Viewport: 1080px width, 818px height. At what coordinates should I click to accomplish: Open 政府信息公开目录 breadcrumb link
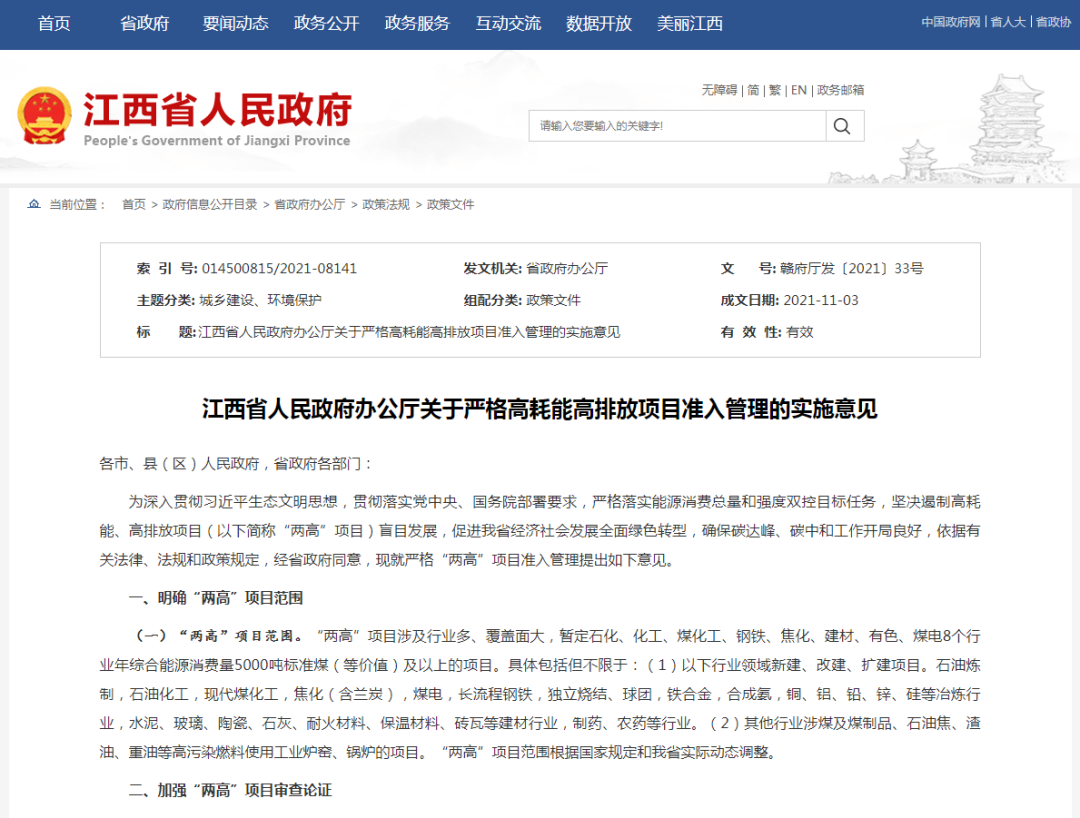[x=209, y=204]
